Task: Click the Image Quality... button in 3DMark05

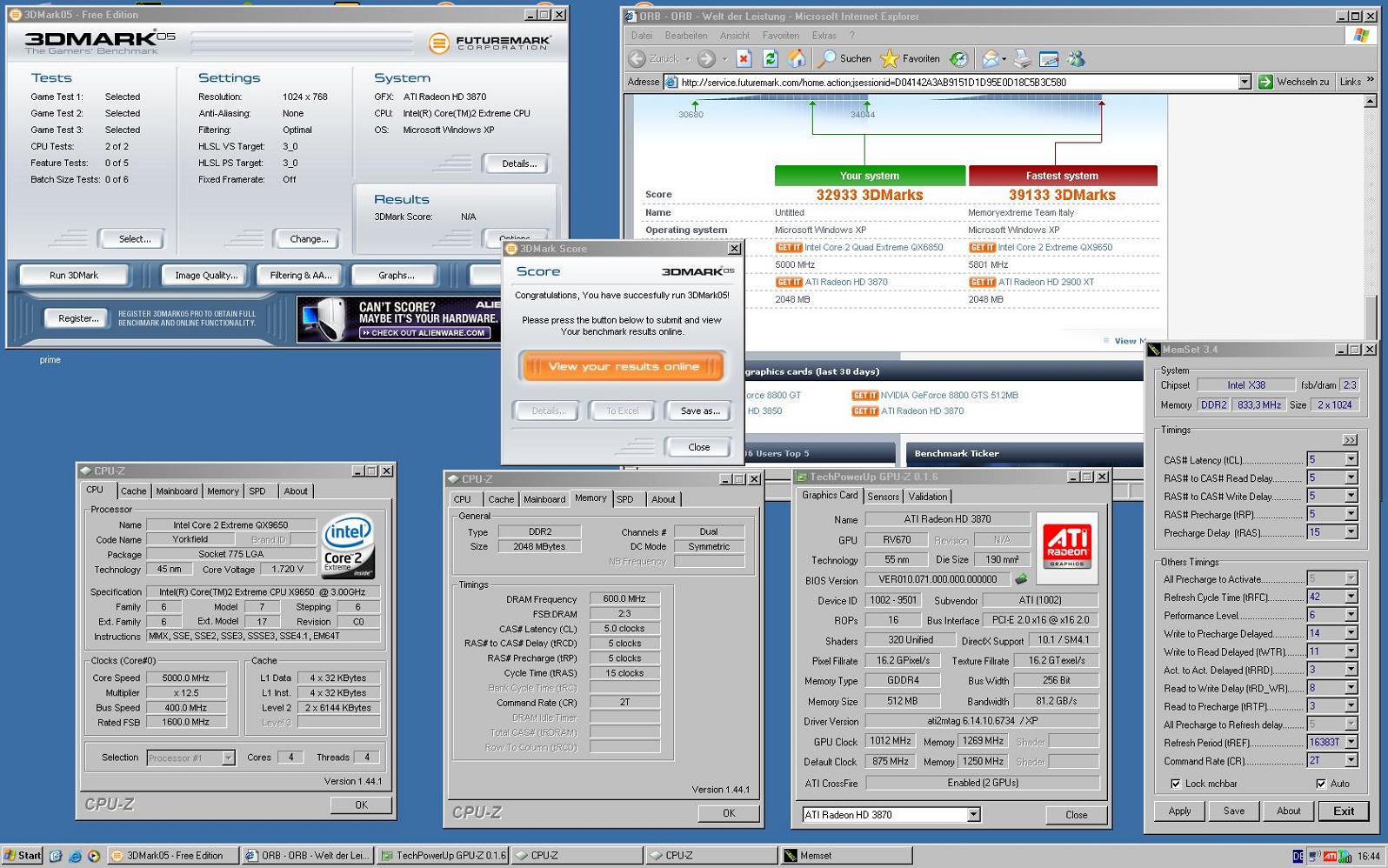Action: pos(206,276)
